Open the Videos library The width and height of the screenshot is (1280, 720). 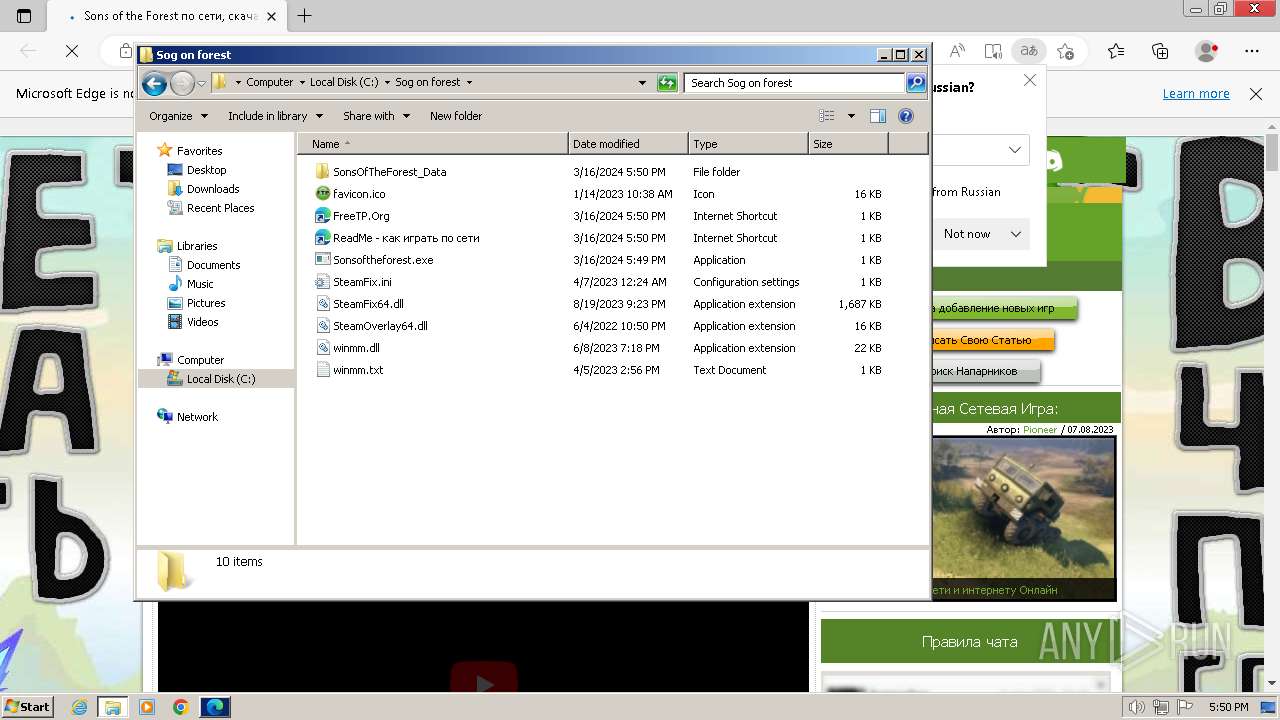coord(202,322)
